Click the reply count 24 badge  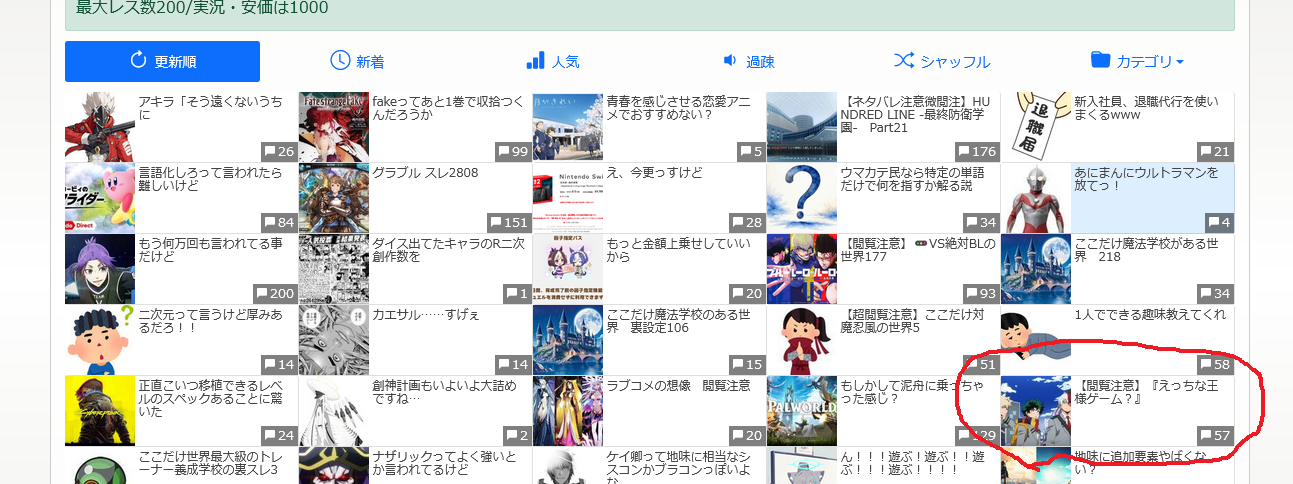[279, 435]
